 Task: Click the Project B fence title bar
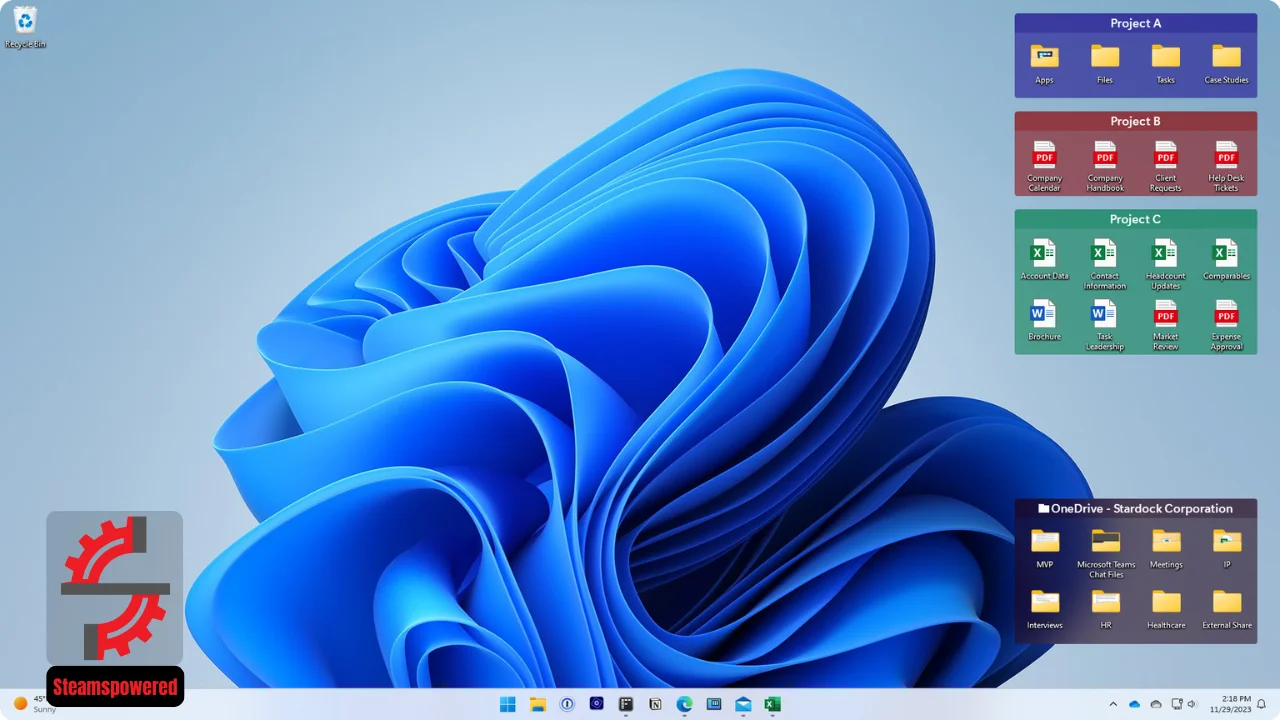click(1136, 121)
